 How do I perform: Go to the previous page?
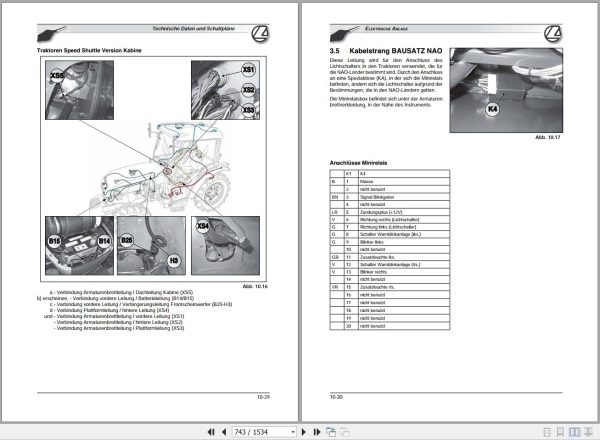click(x=224, y=432)
